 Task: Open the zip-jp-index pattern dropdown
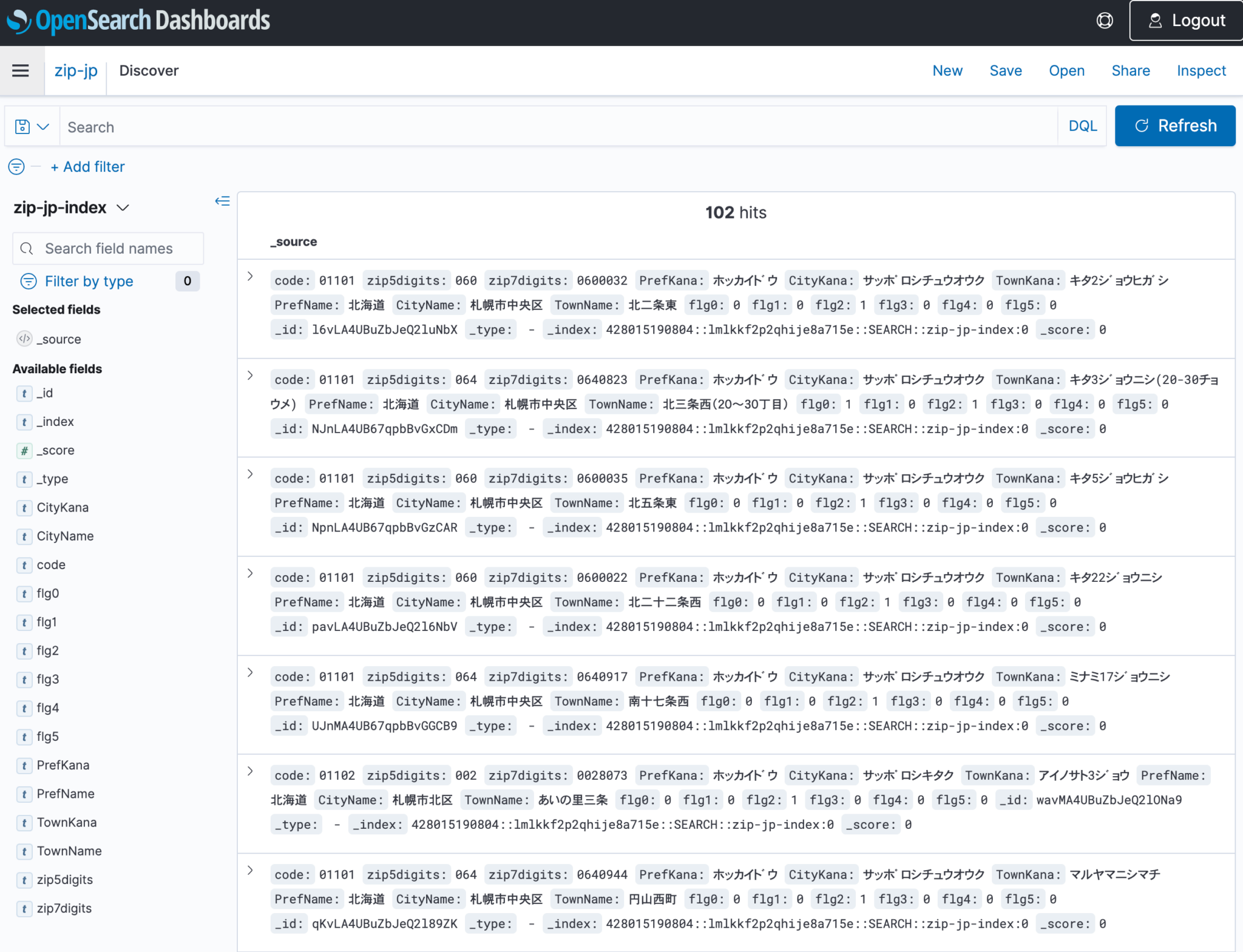[x=124, y=208]
